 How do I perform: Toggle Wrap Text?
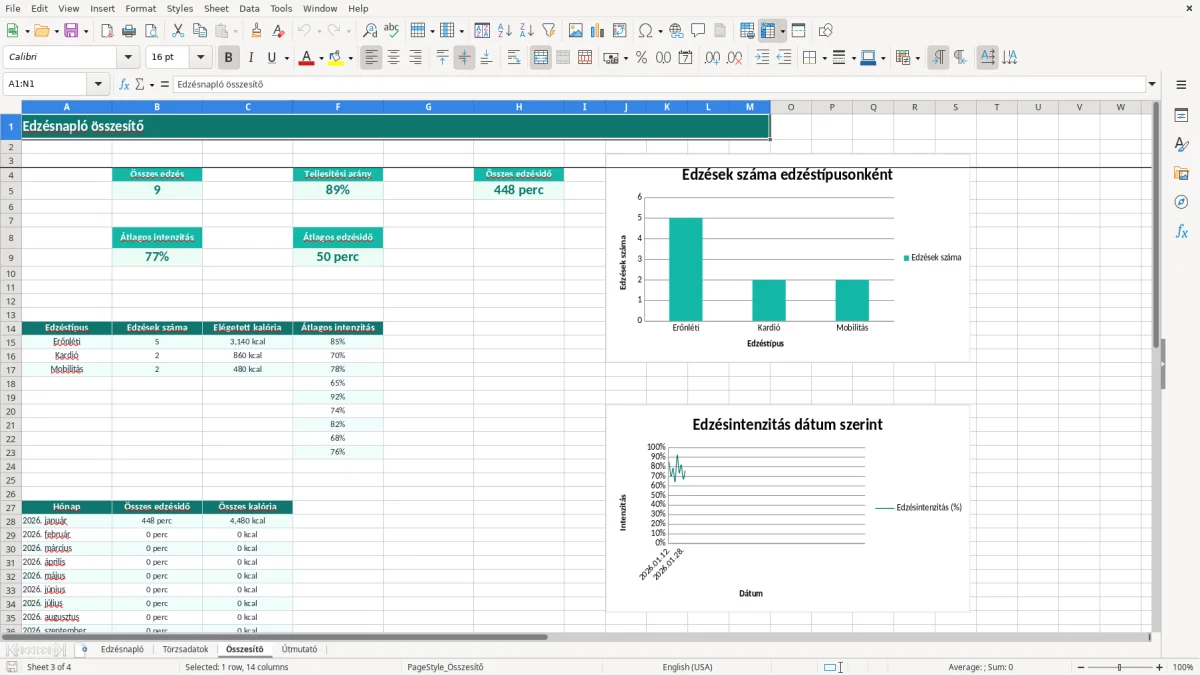[x=514, y=58]
